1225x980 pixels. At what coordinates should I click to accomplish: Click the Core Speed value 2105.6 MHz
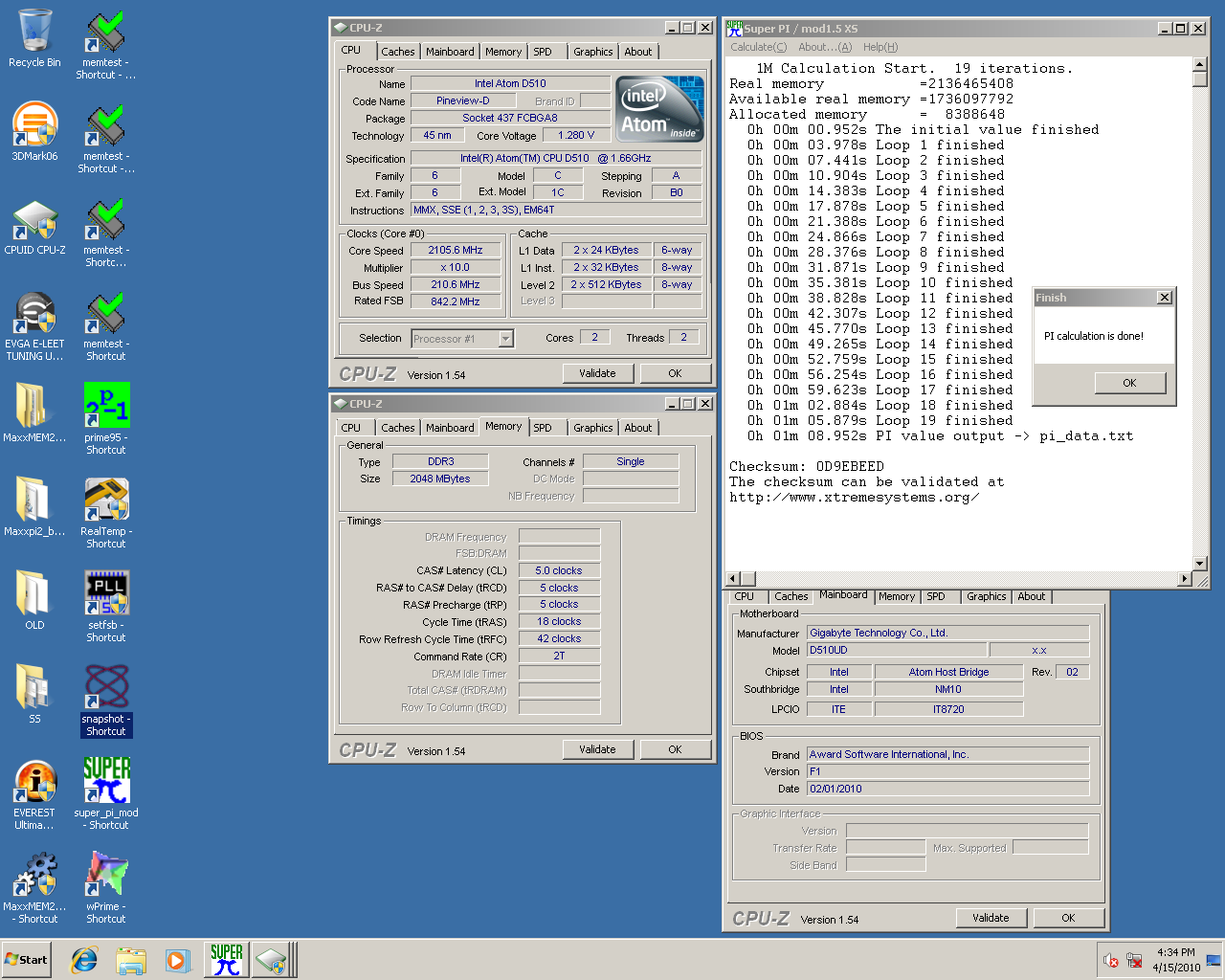[x=456, y=250]
